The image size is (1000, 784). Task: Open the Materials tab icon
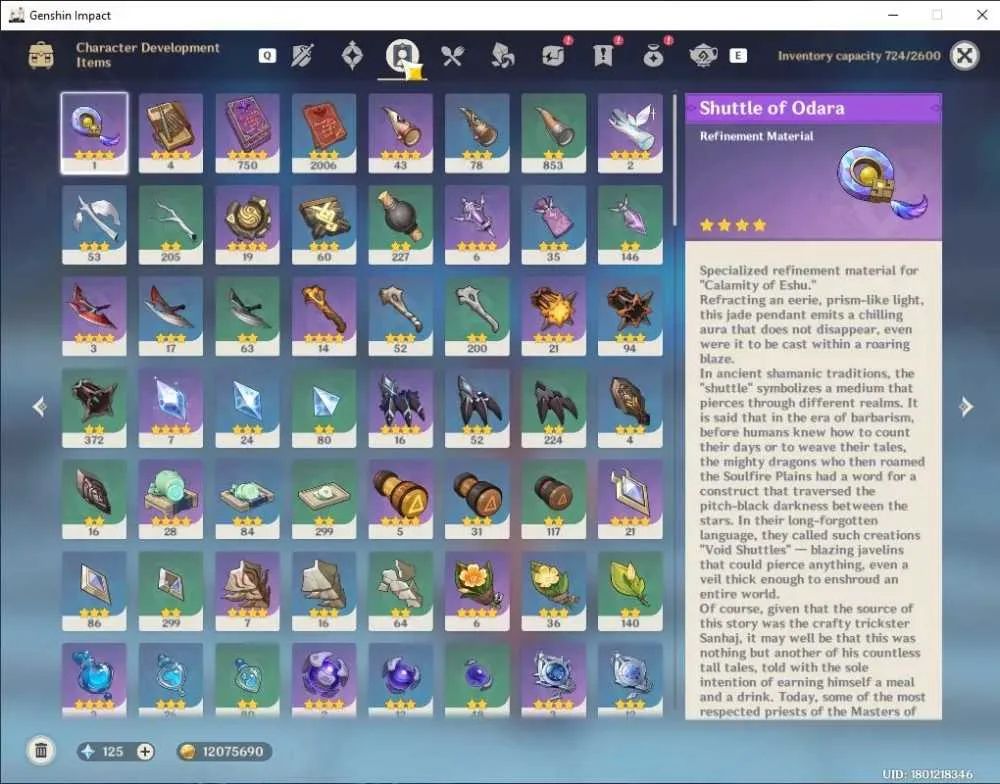(x=503, y=56)
